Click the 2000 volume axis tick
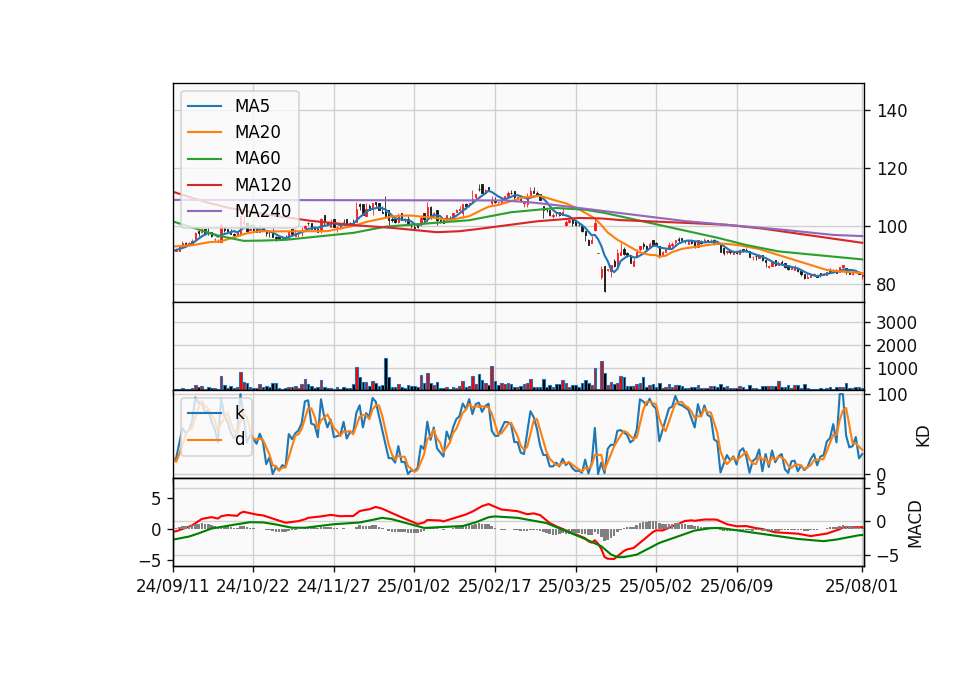 pyautogui.click(x=896, y=347)
